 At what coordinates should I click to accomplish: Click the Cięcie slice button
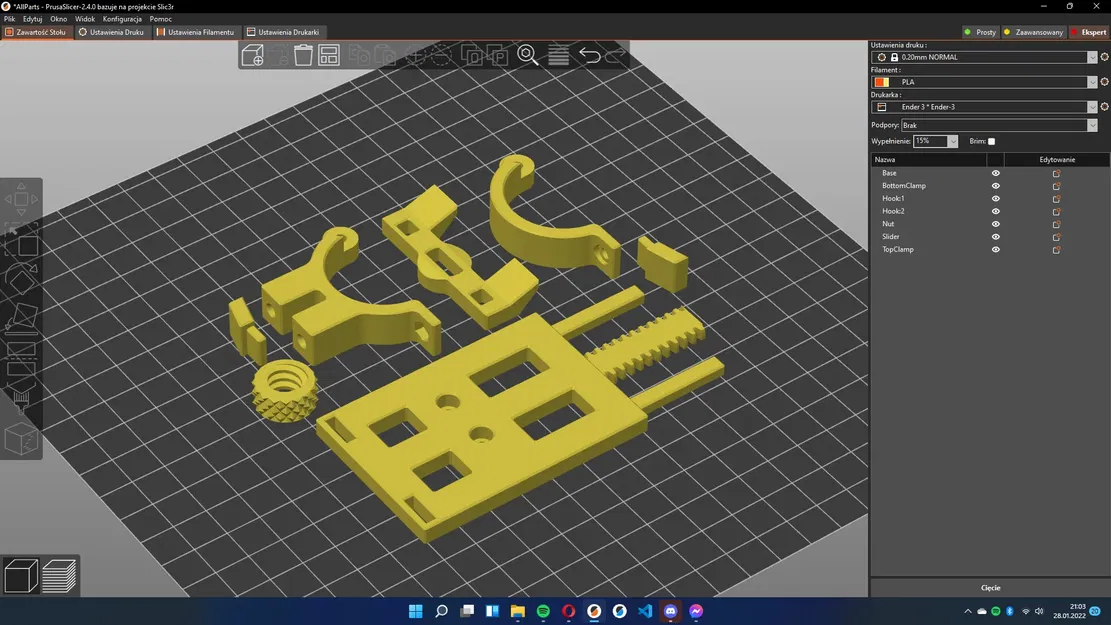coord(991,587)
